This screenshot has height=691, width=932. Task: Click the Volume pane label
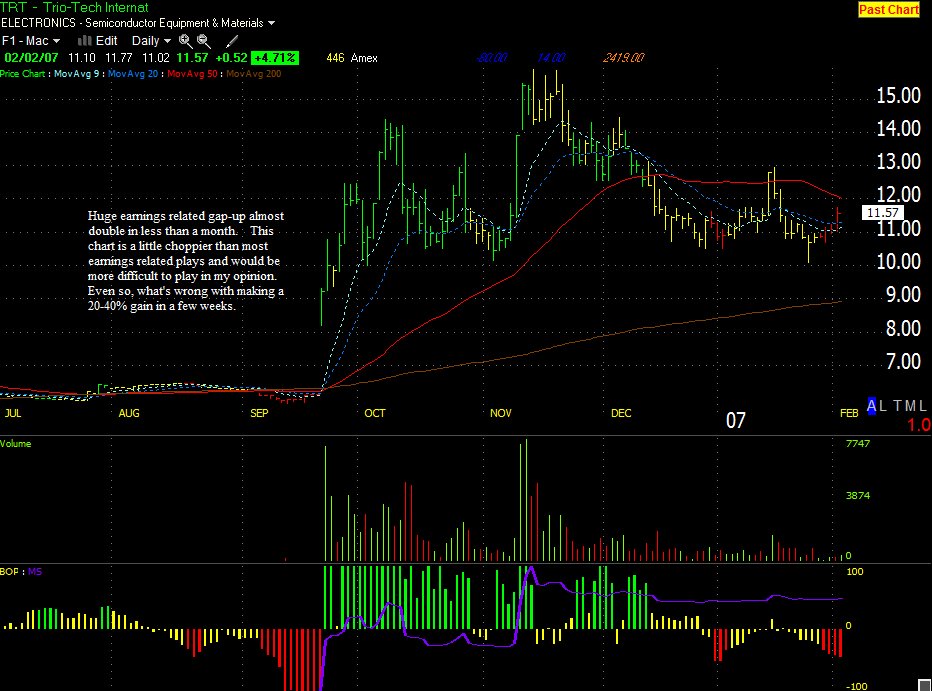tap(16, 444)
